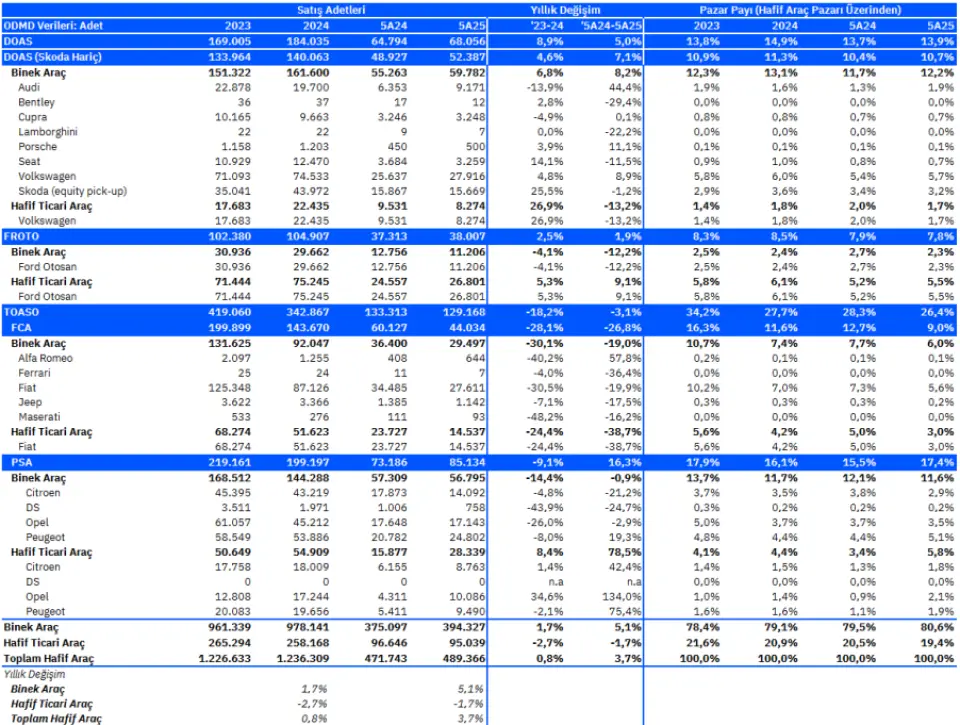Click DOAS 2024 value 184.035
This screenshot has height=725, width=960.
pyautogui.click(x=308, y=41)
